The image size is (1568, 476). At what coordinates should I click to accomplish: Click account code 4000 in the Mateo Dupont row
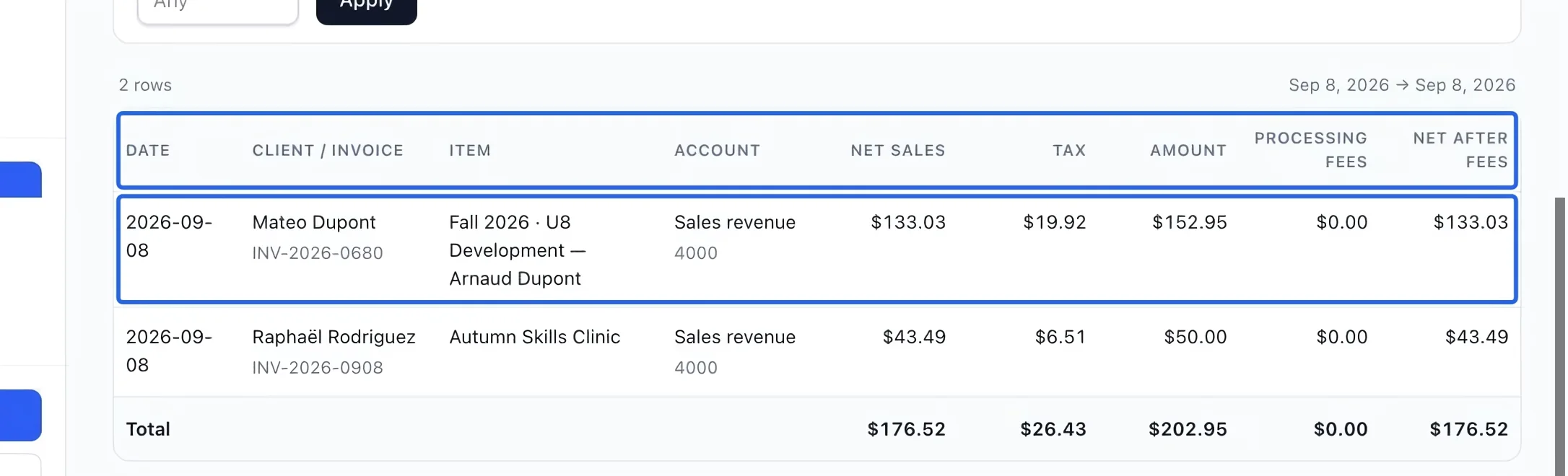point(696,253)
